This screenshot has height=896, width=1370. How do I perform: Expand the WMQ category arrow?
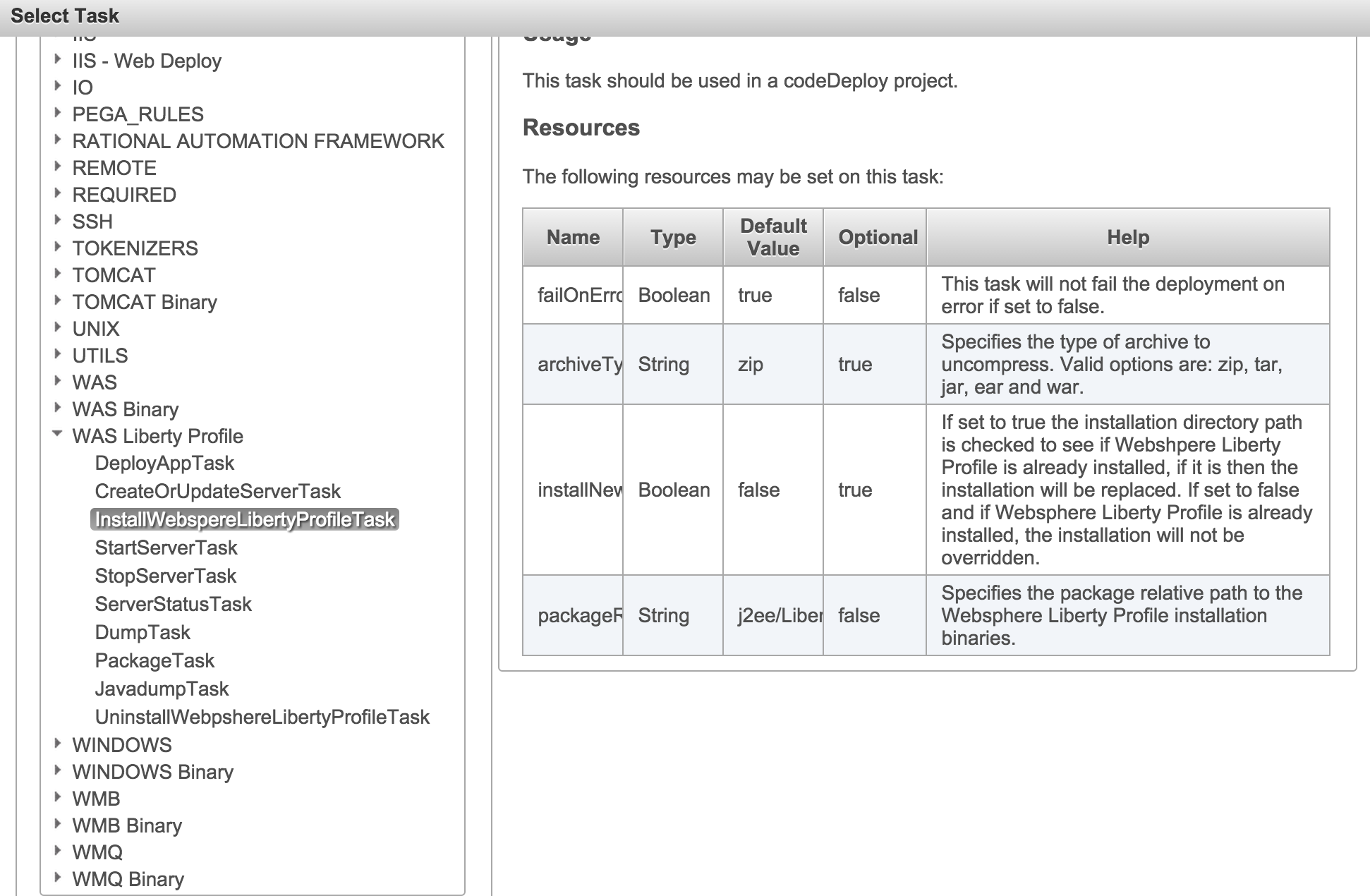click(58, 852)
